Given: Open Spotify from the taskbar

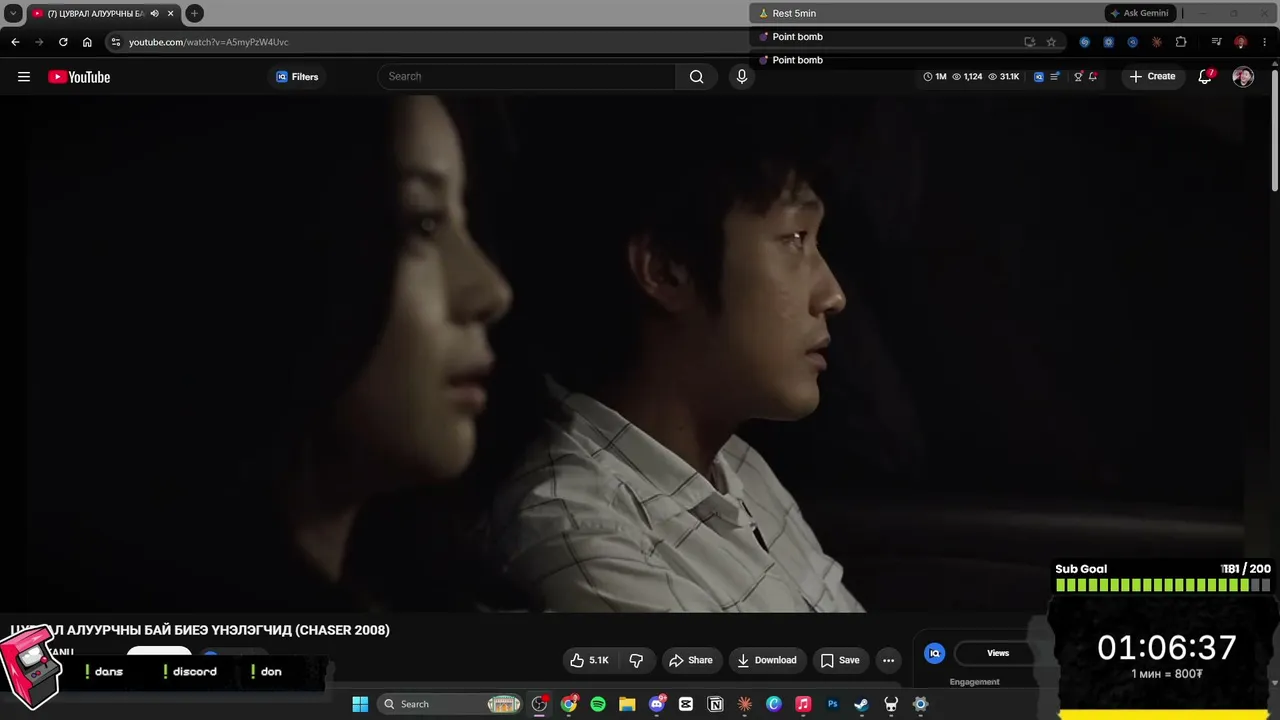Looking at the screenshot, I should [598, 704].
